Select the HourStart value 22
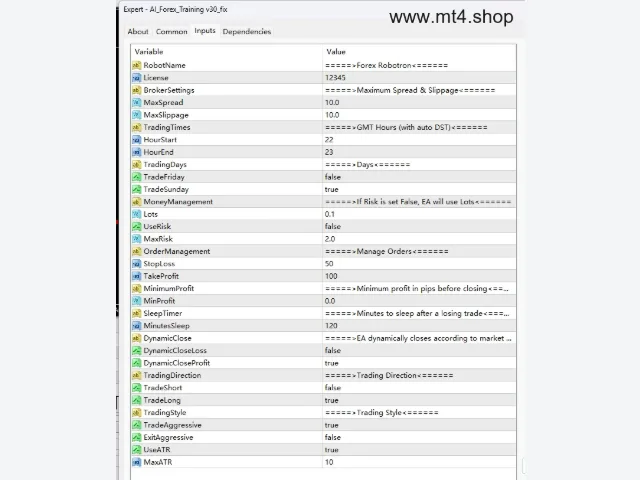Screen dimensions: 640x480 click(x=329, y=140)
